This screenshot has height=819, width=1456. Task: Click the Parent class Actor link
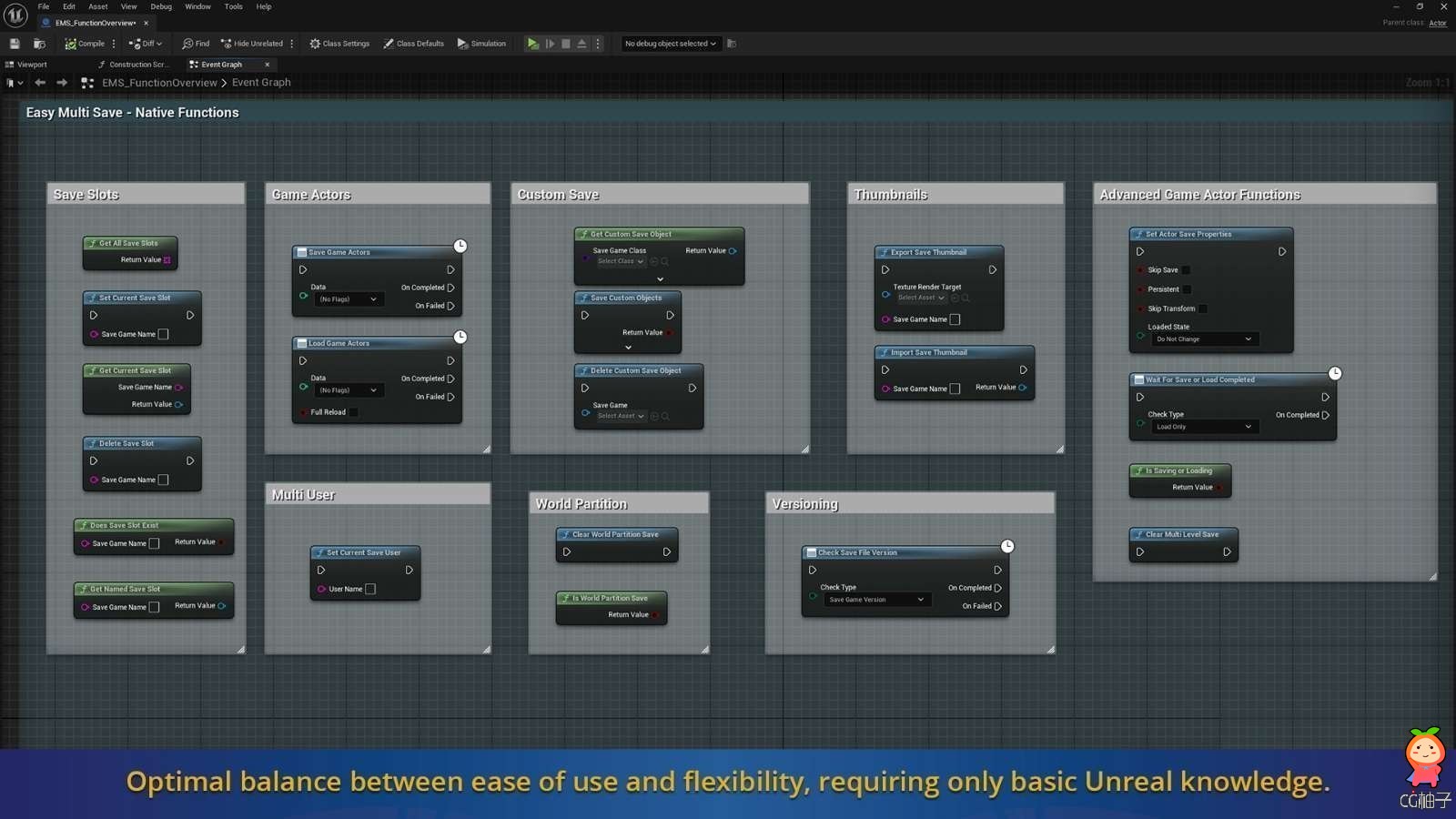[x=1438, y=23]
